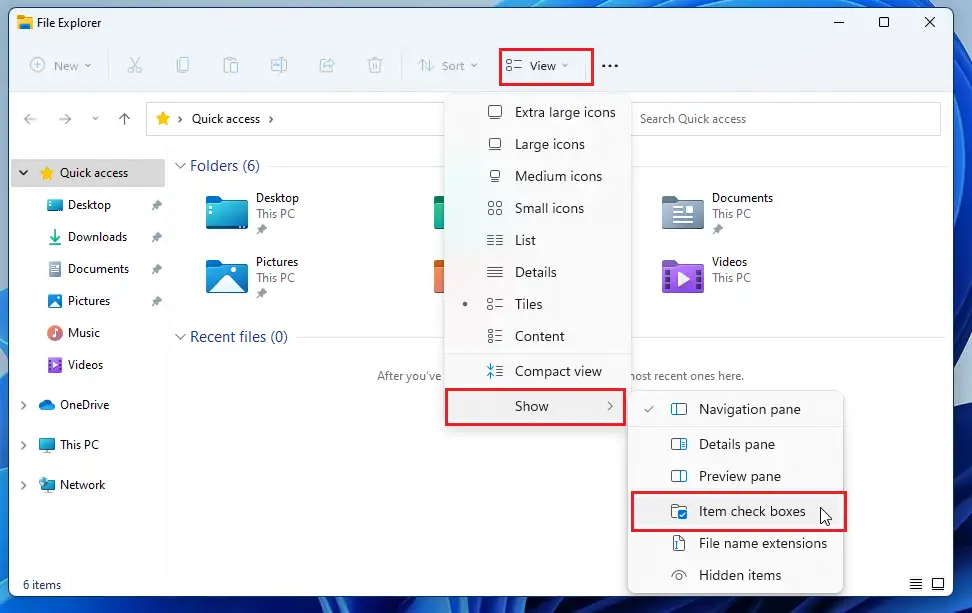Toggle the Navigation pane option
This screenshot has height=613, width=972.
click(x=735, y=409)
